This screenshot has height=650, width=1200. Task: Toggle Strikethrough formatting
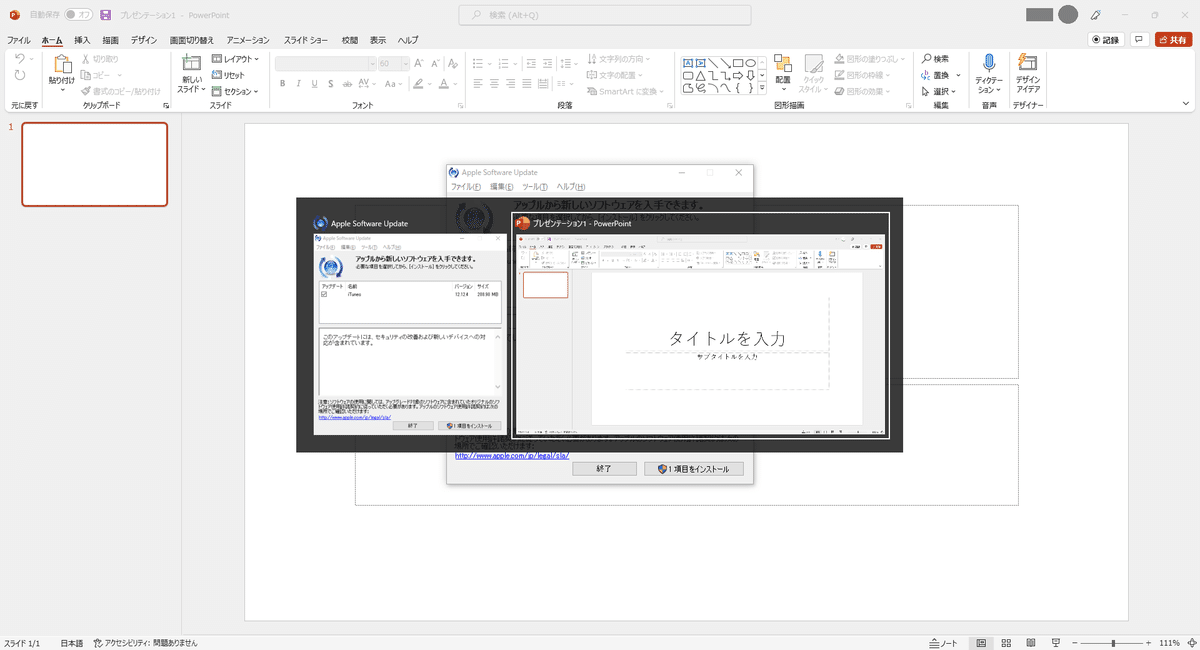[x=348, y=84]
